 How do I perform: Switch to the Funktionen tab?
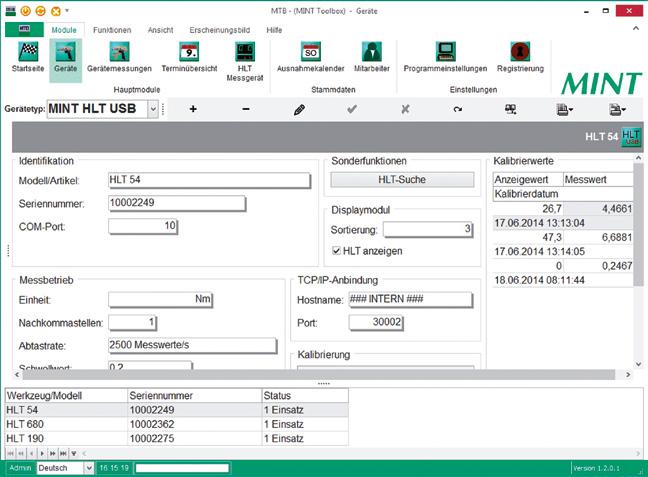pos(112,30)
